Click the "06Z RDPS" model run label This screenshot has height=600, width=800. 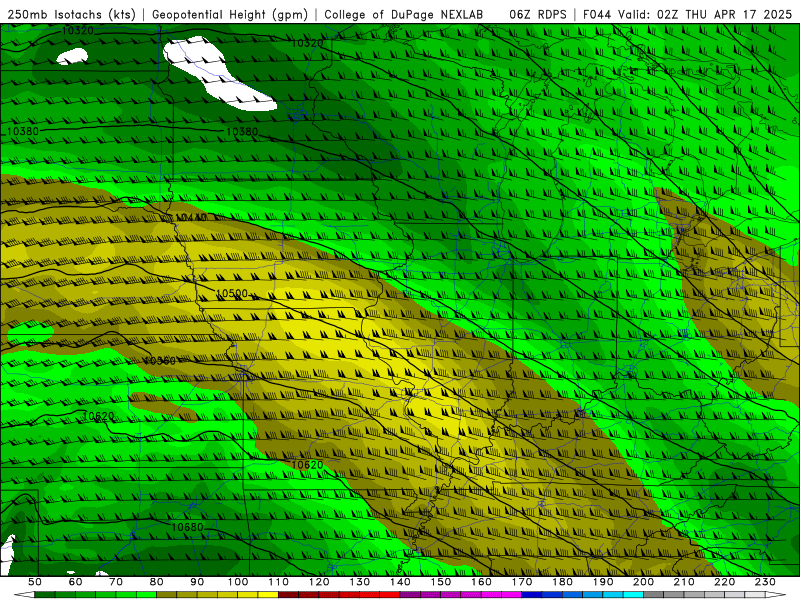click(x=538, y=14)
